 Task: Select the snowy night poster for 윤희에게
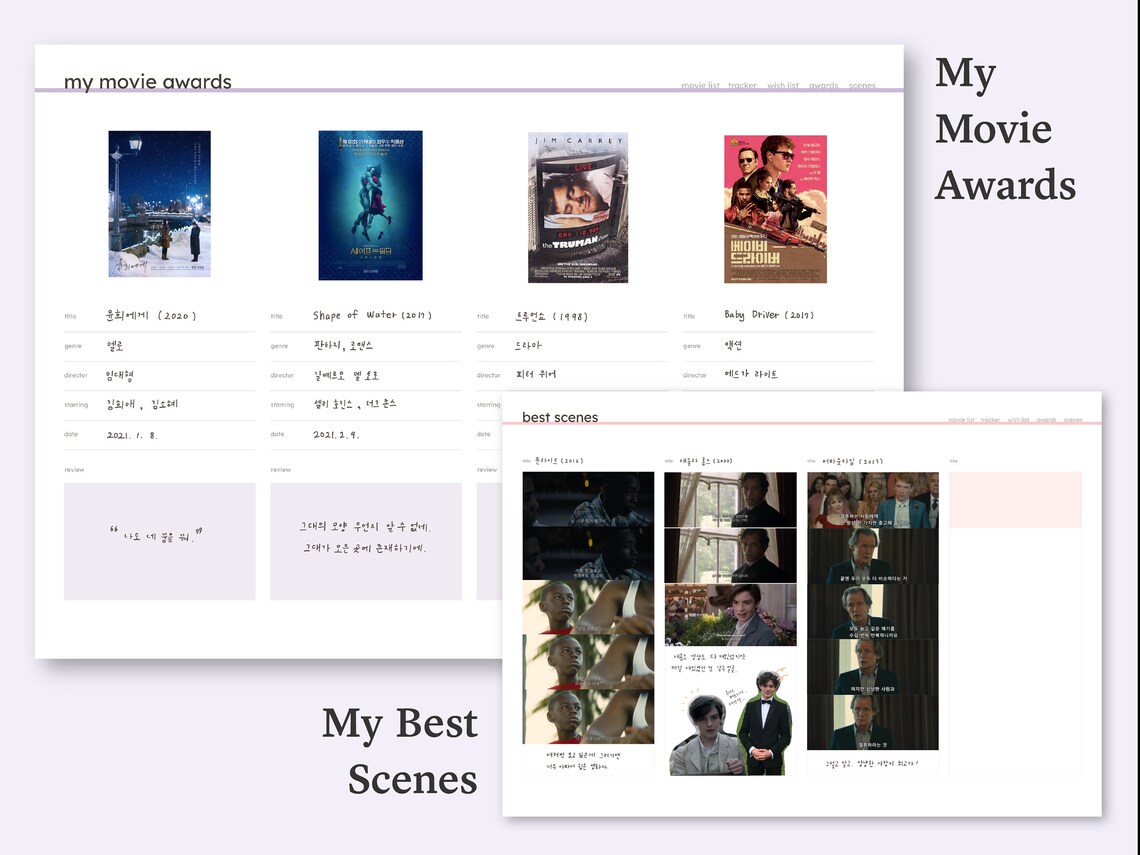click(159, 205)
